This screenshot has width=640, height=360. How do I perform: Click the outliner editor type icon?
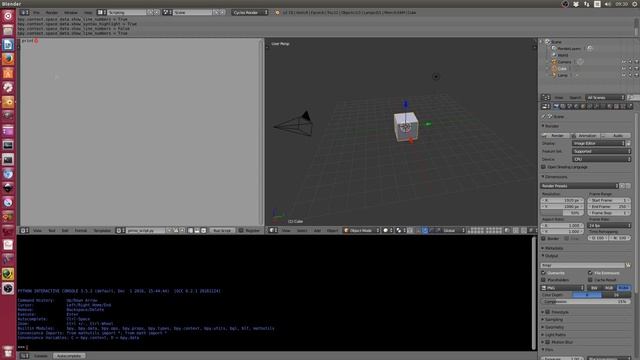pyautogui.click(x=545, y=98)
